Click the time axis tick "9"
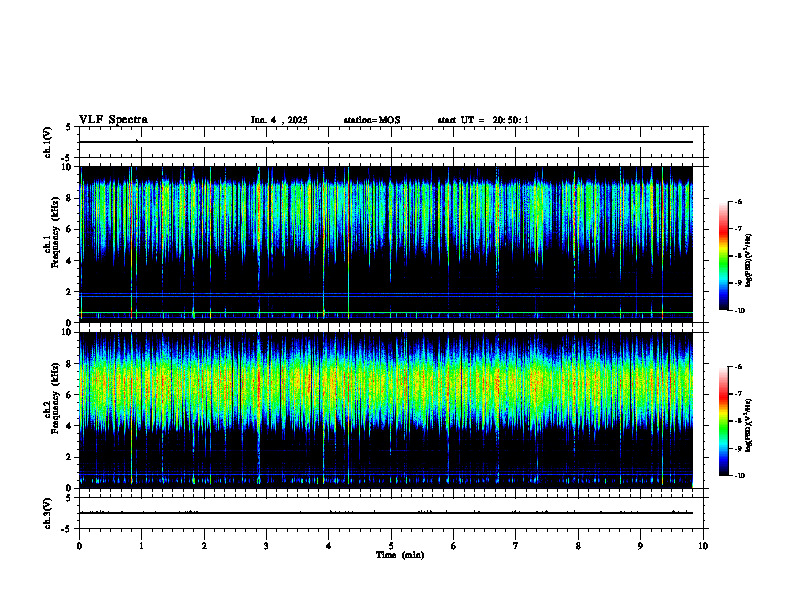Screen dimensions: 792x612 pos(640,546)
